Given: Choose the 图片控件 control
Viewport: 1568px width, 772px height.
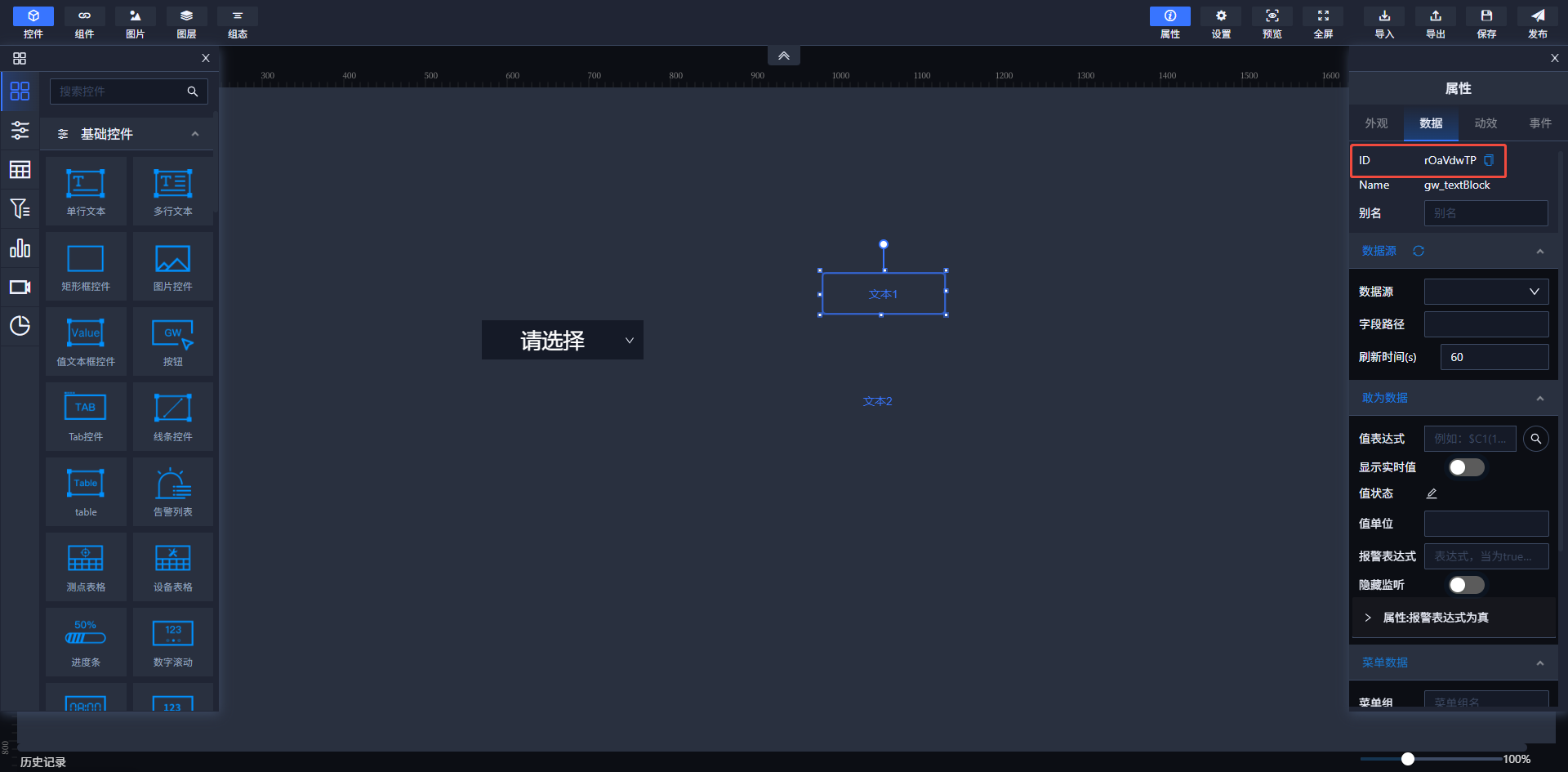Looking at the screenshot, I should point(173,266).
